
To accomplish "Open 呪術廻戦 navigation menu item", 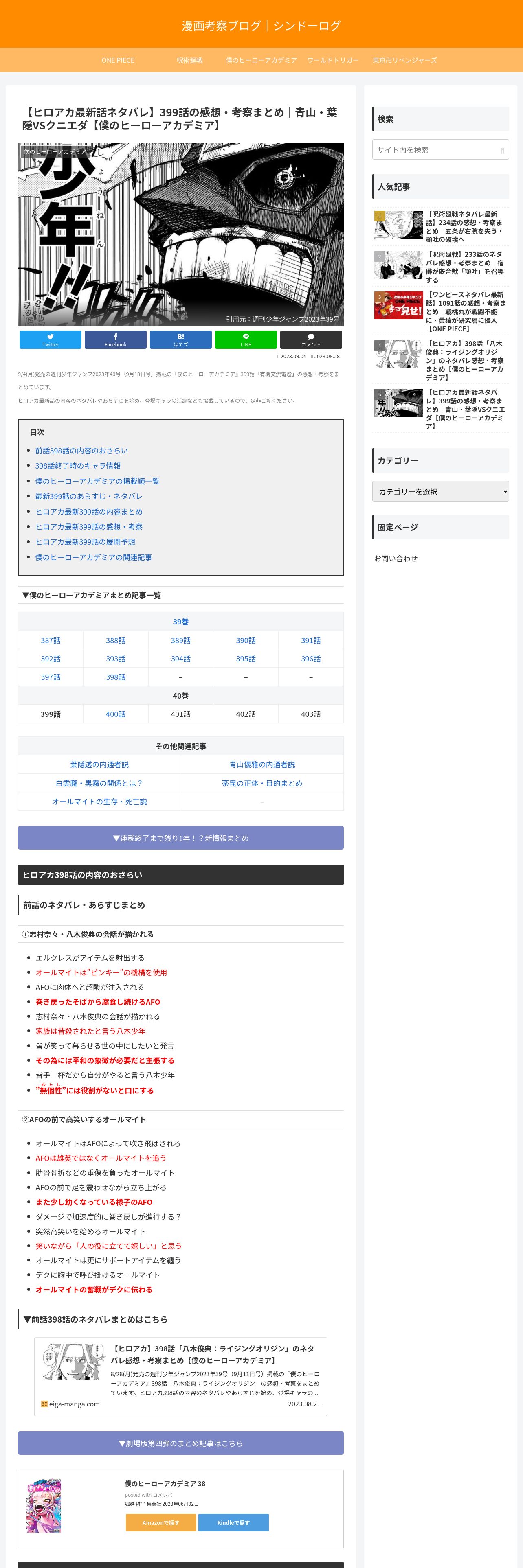I will coord(190,60).
